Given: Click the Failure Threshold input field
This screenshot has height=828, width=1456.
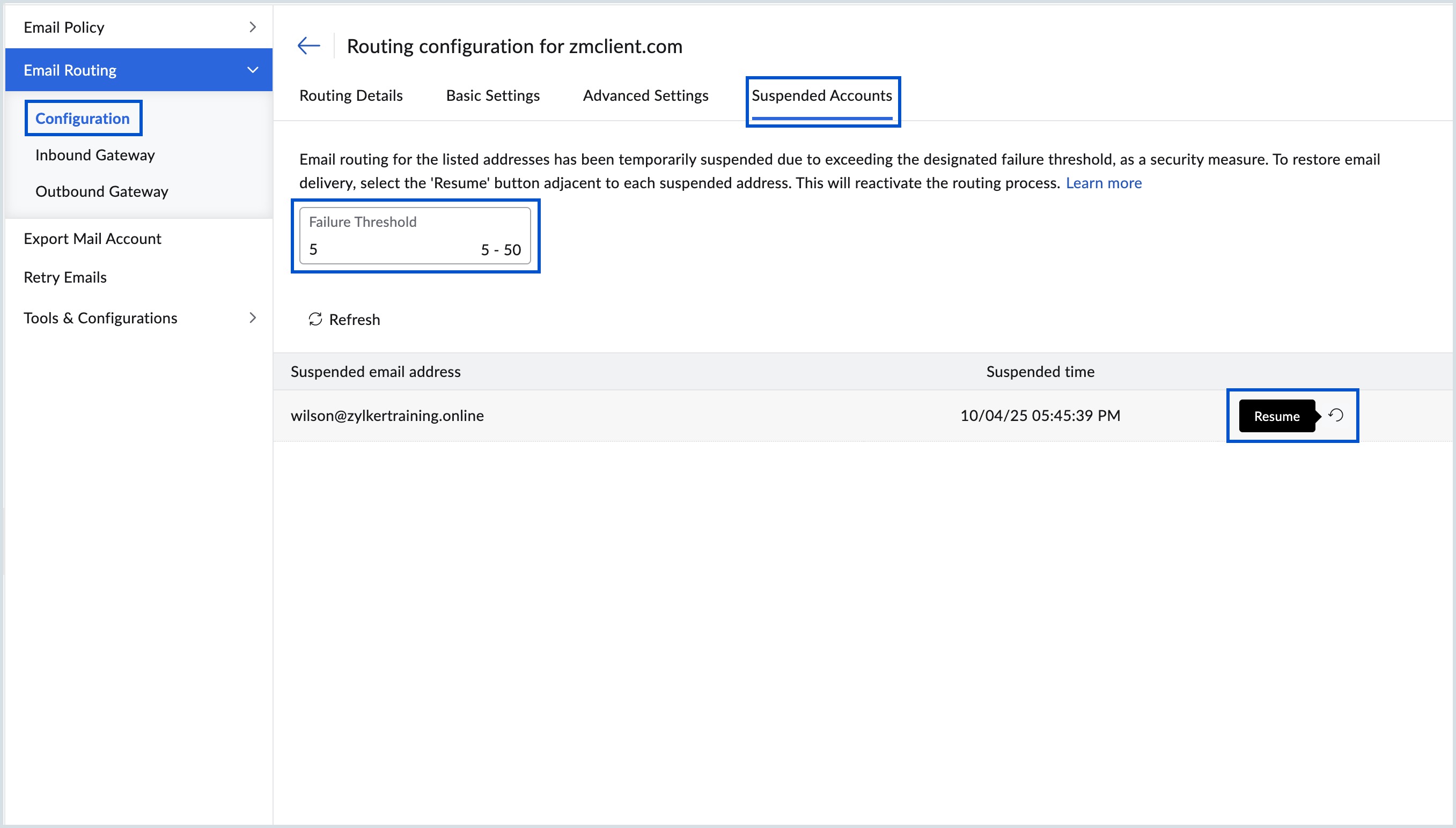Looking at the screenshot, I should 398,248.
